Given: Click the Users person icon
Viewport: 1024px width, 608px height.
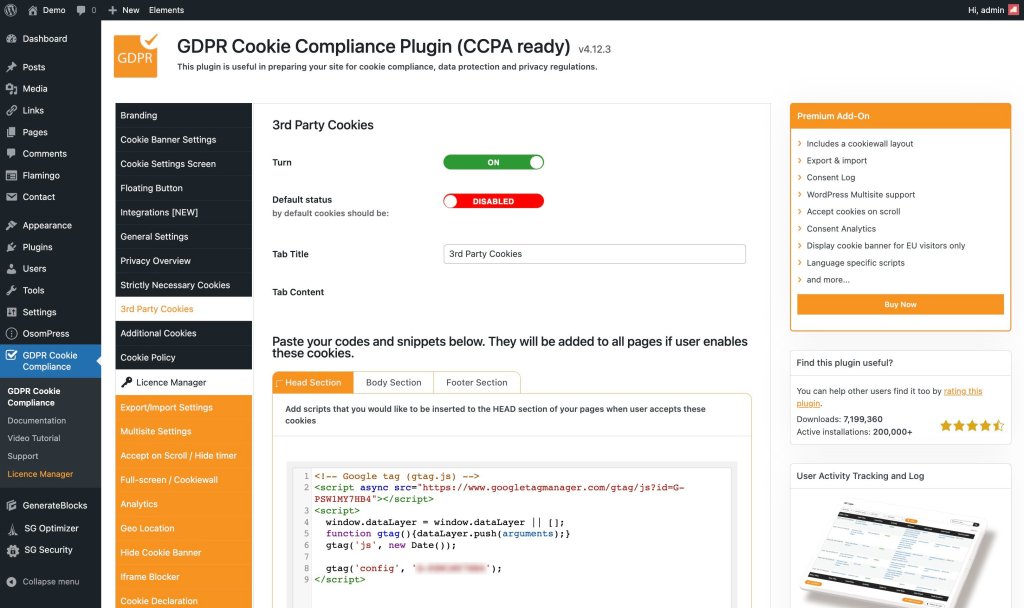Looking at the screenshot, I should click(x=11, y=268).
